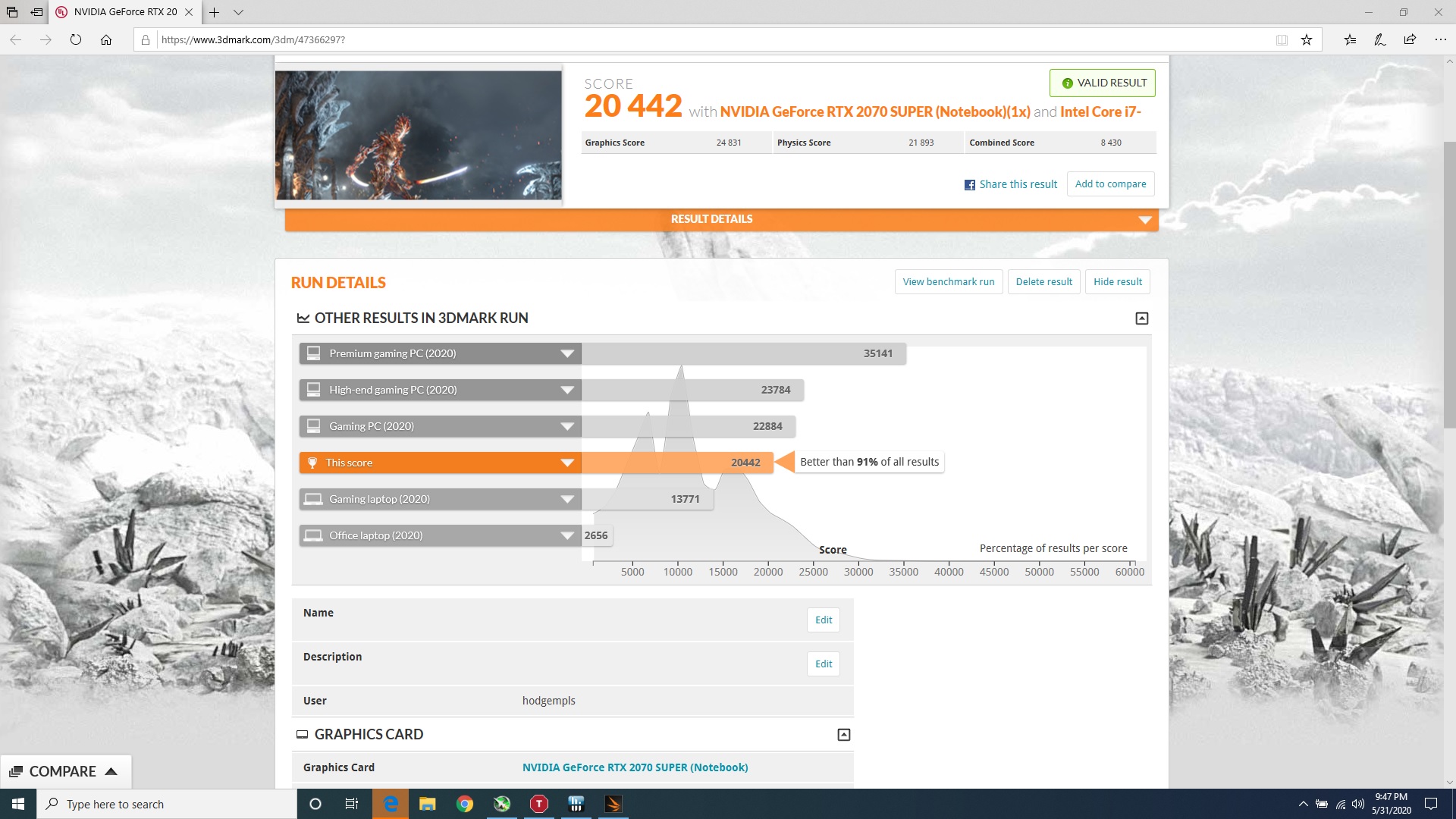The width and height of the screenshot is (1456, 819).
Task: Click the user name hodgempls
Action: coord(548,701)
